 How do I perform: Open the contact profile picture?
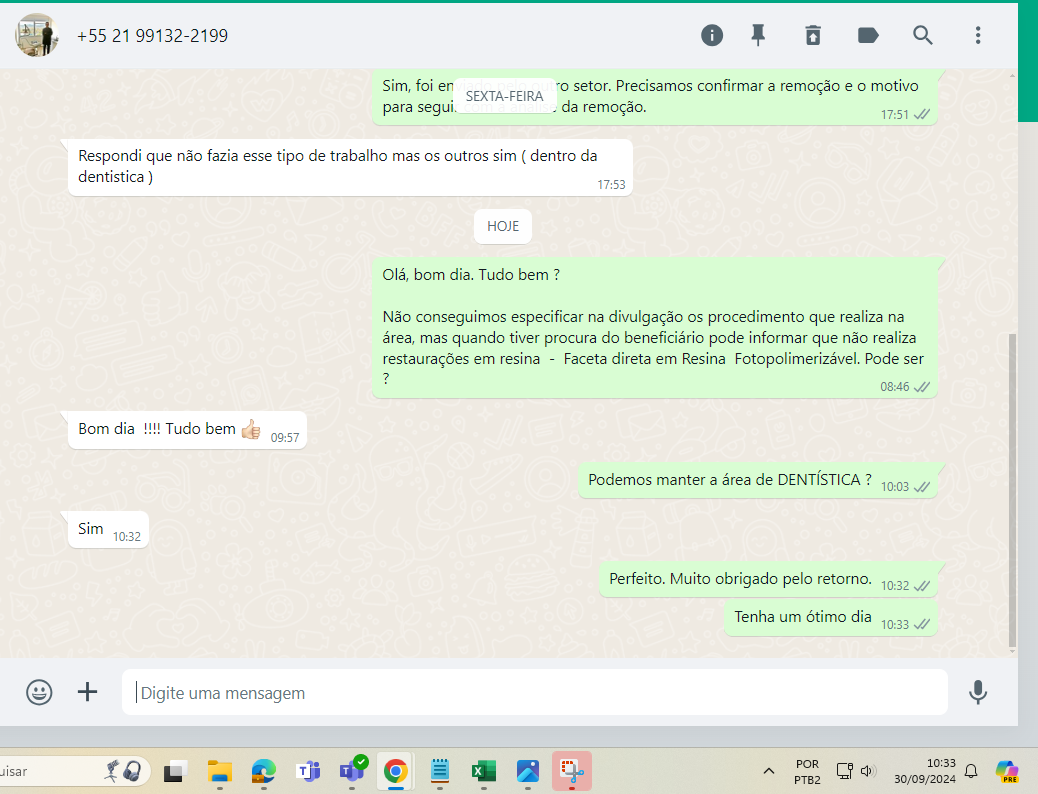point(36,36)
